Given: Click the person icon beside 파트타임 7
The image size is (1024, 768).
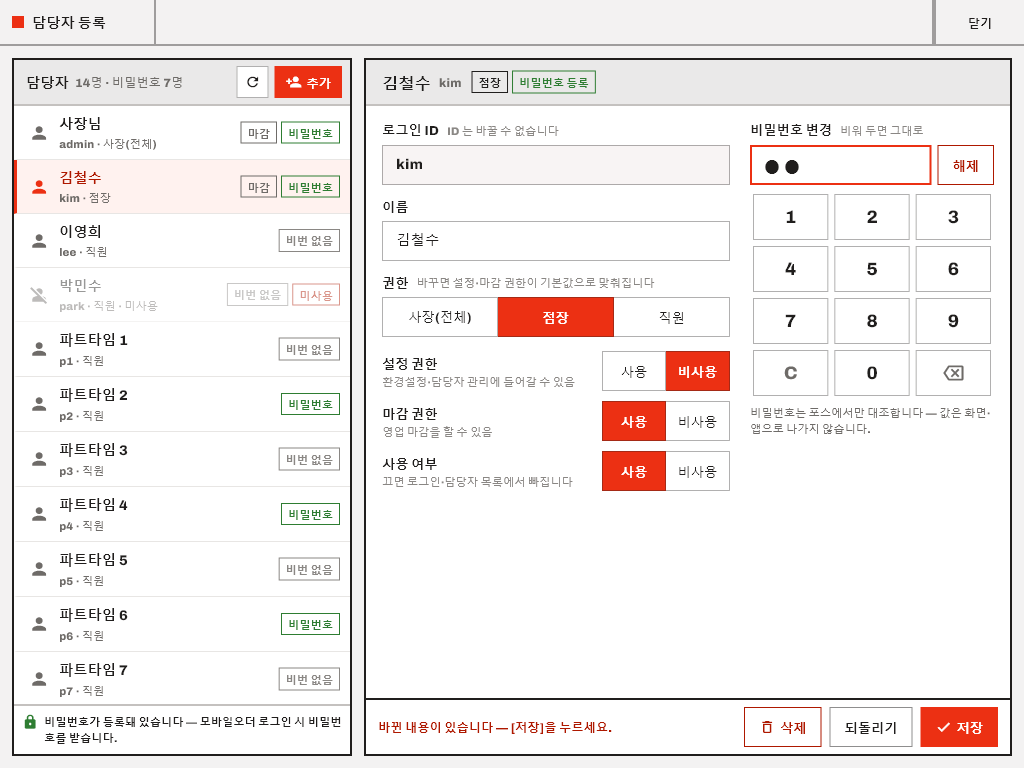Looking at the screenshot, I should tap(39, 679).
